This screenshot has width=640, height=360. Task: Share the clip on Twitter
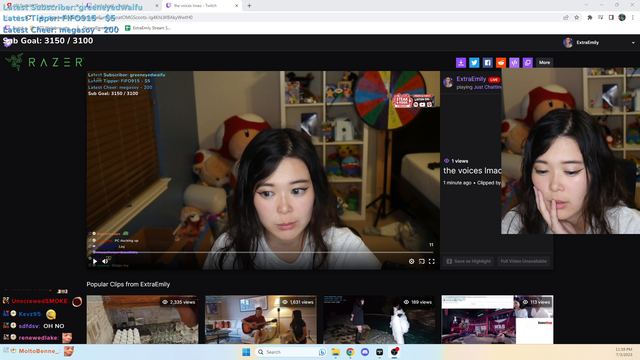(x=474, y=62)
